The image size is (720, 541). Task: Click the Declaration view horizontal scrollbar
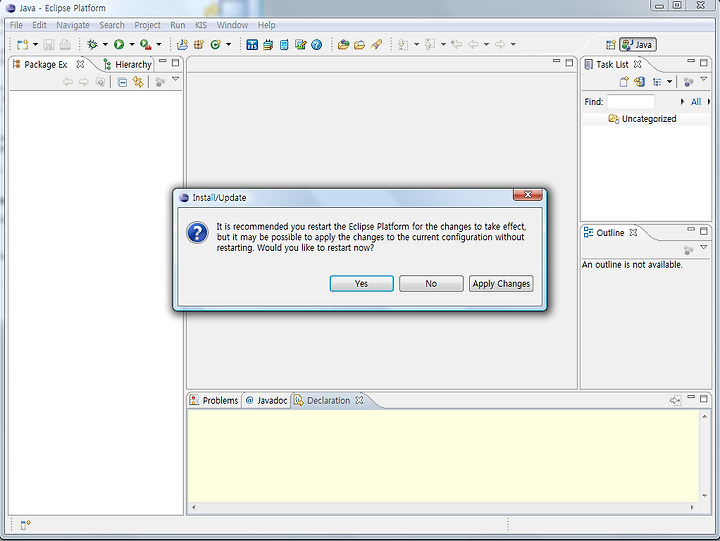[x=443, y=507]
